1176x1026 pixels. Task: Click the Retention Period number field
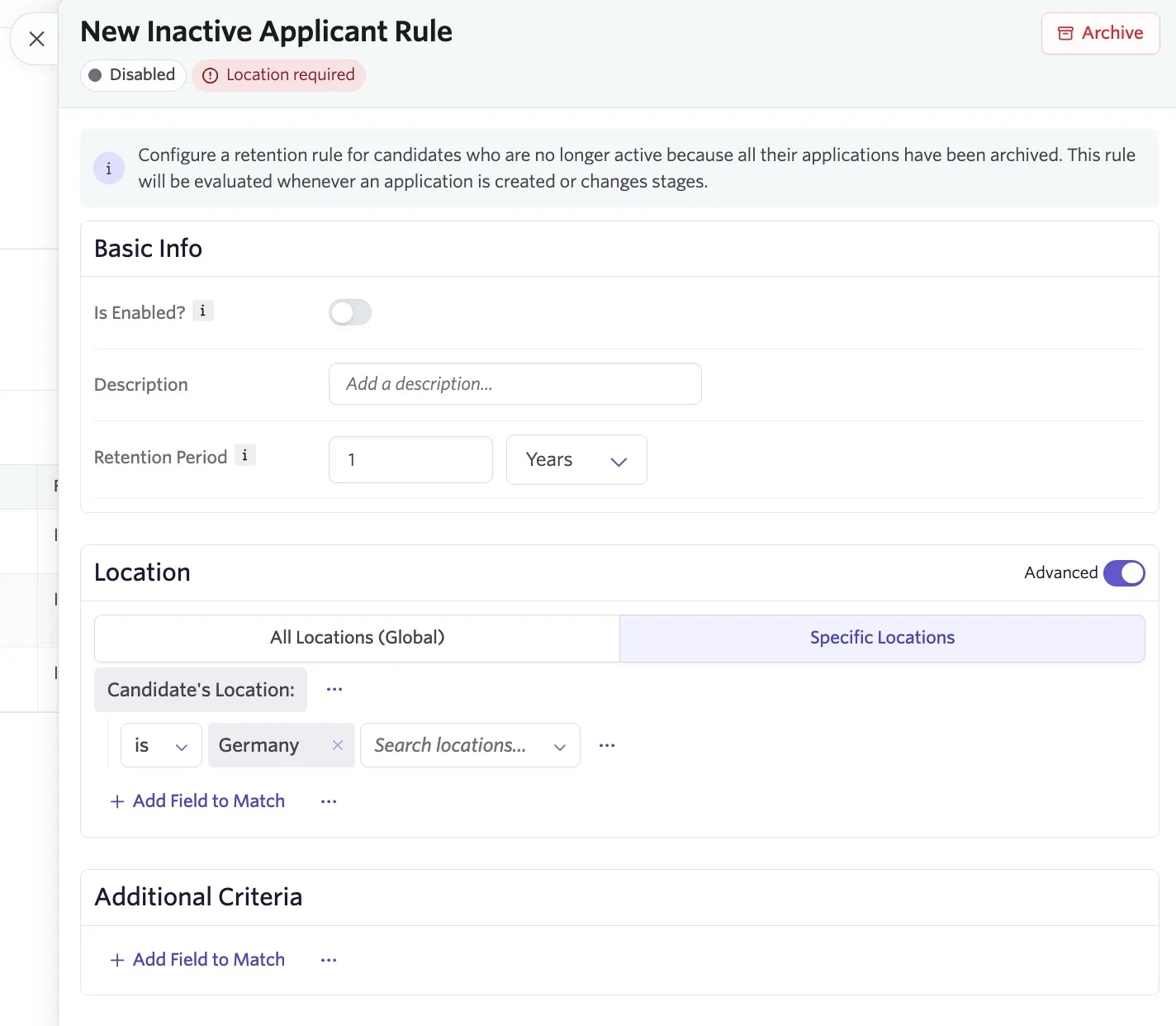[x=410, y=460]
